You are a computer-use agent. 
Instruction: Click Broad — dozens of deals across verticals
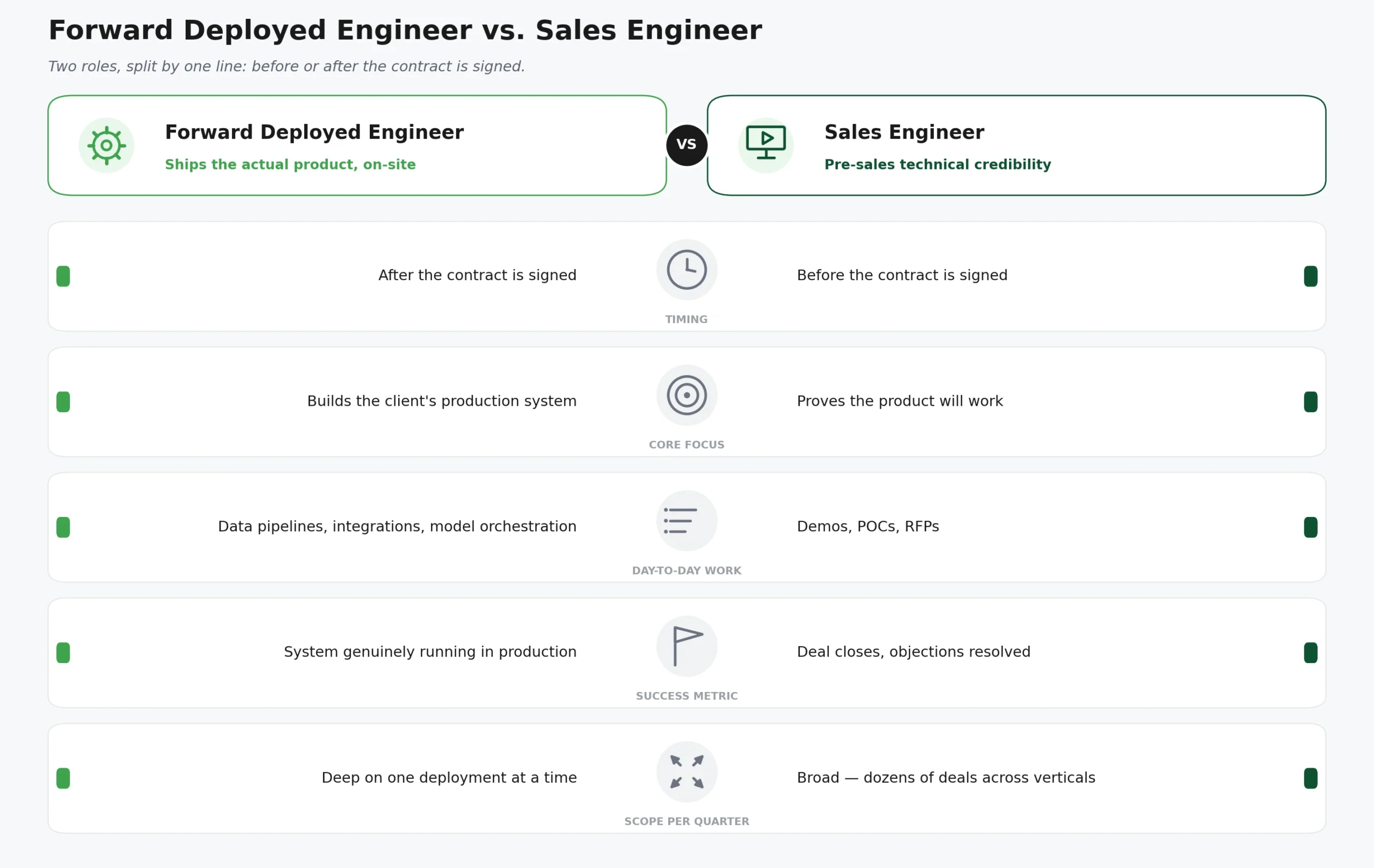tap(946, 777)
